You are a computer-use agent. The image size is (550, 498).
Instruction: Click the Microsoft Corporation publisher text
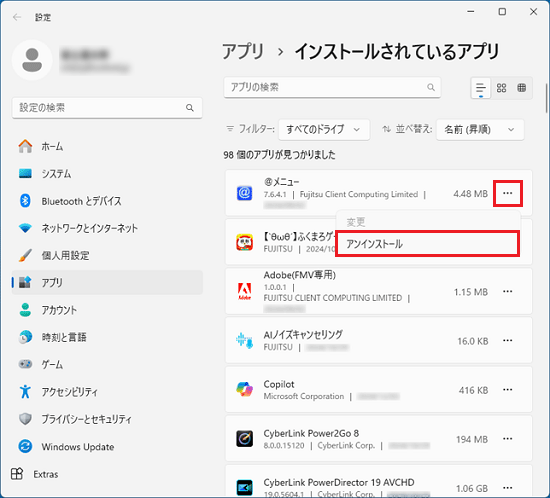click(x=304, y=396)
